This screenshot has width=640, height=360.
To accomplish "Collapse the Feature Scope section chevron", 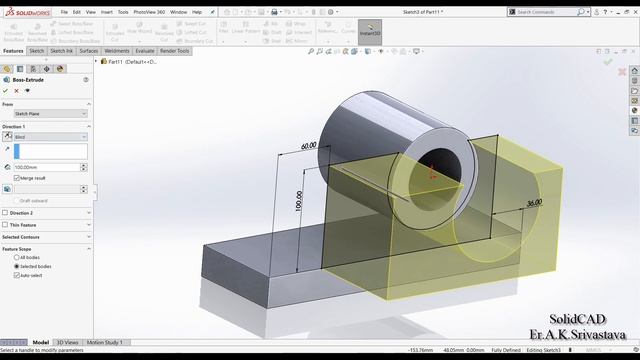I will coord(89,249).
